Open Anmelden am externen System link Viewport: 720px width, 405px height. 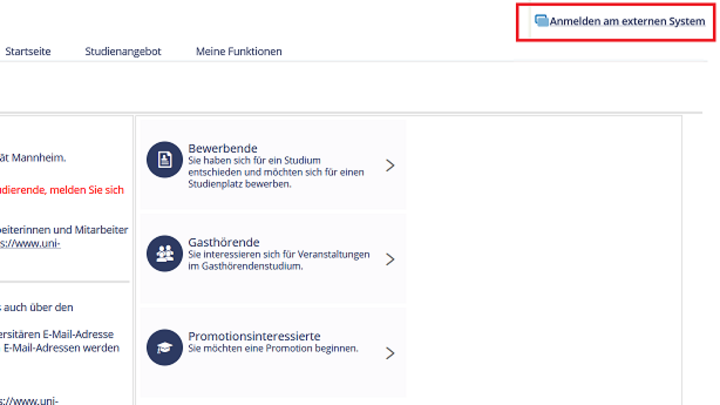[627, 21]
